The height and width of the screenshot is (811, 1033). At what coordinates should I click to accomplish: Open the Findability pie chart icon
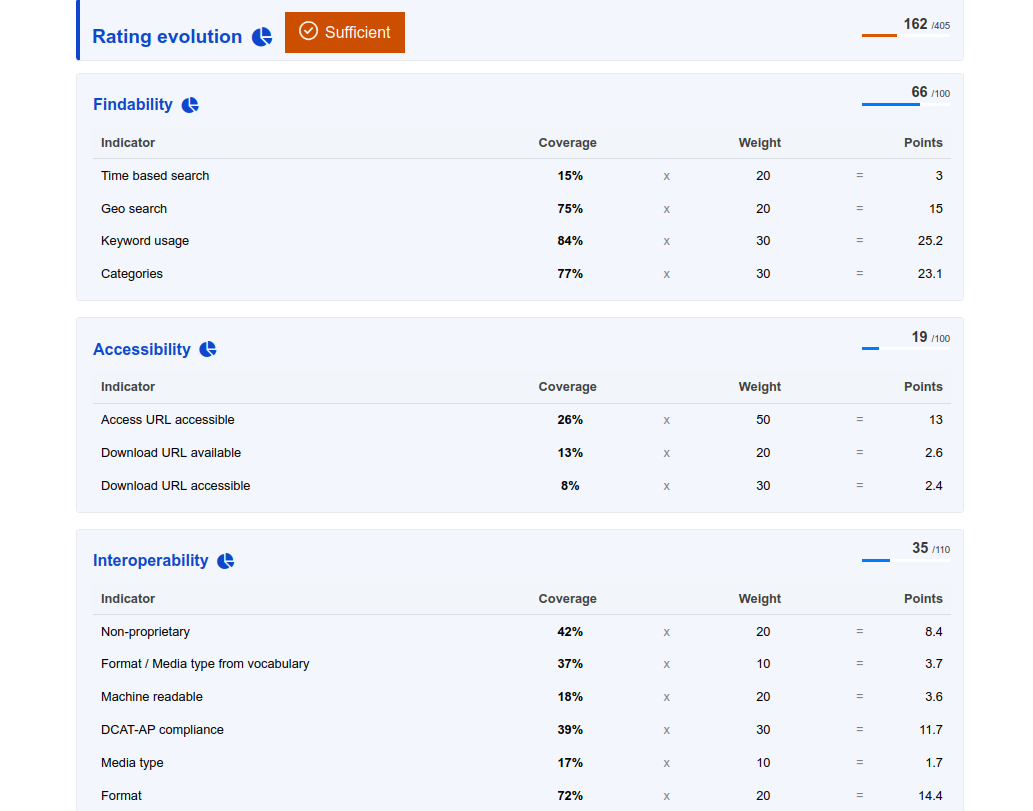click(190, 105)
